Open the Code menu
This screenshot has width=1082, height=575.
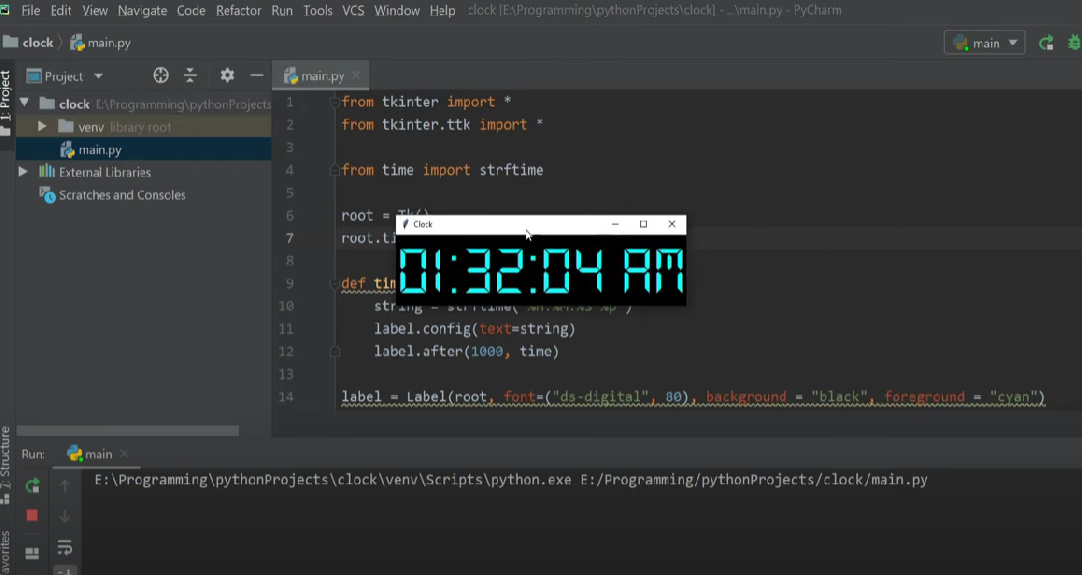coord(190,10)
